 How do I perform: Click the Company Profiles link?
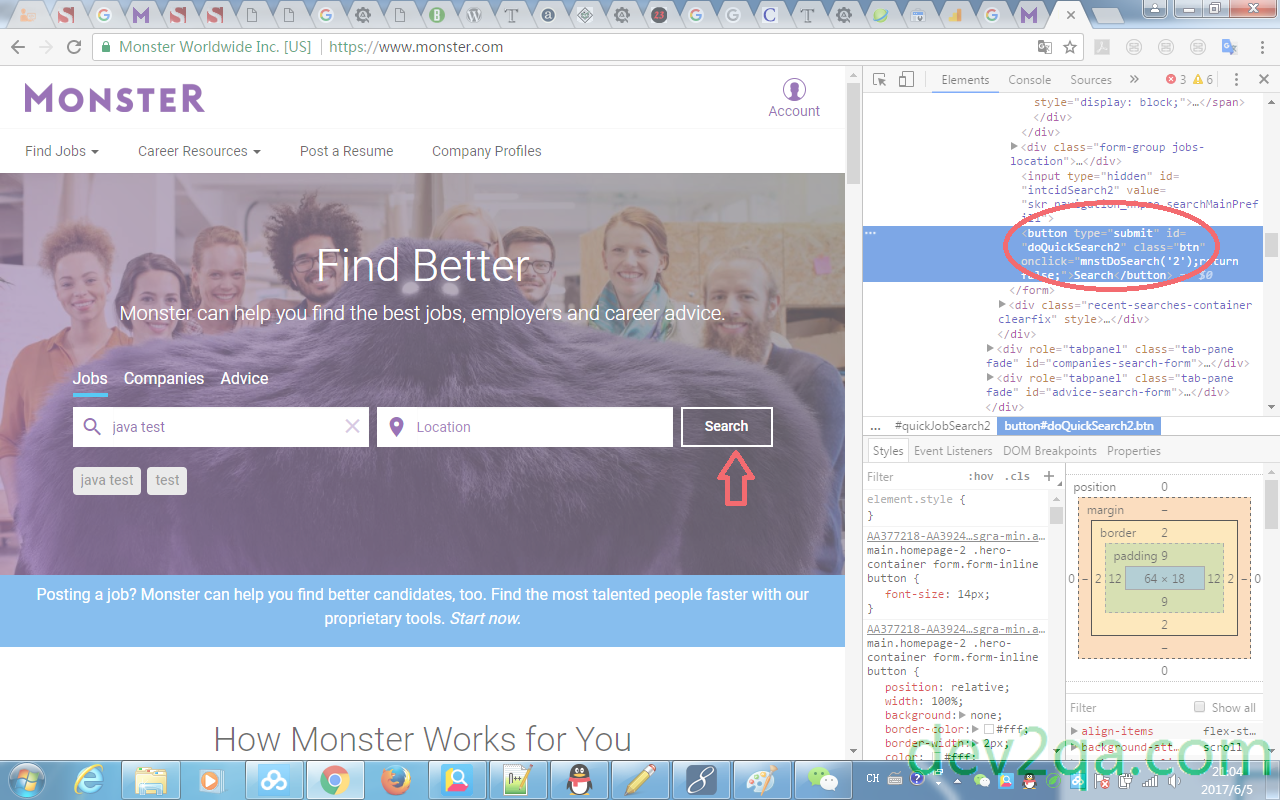coord(487,151)
